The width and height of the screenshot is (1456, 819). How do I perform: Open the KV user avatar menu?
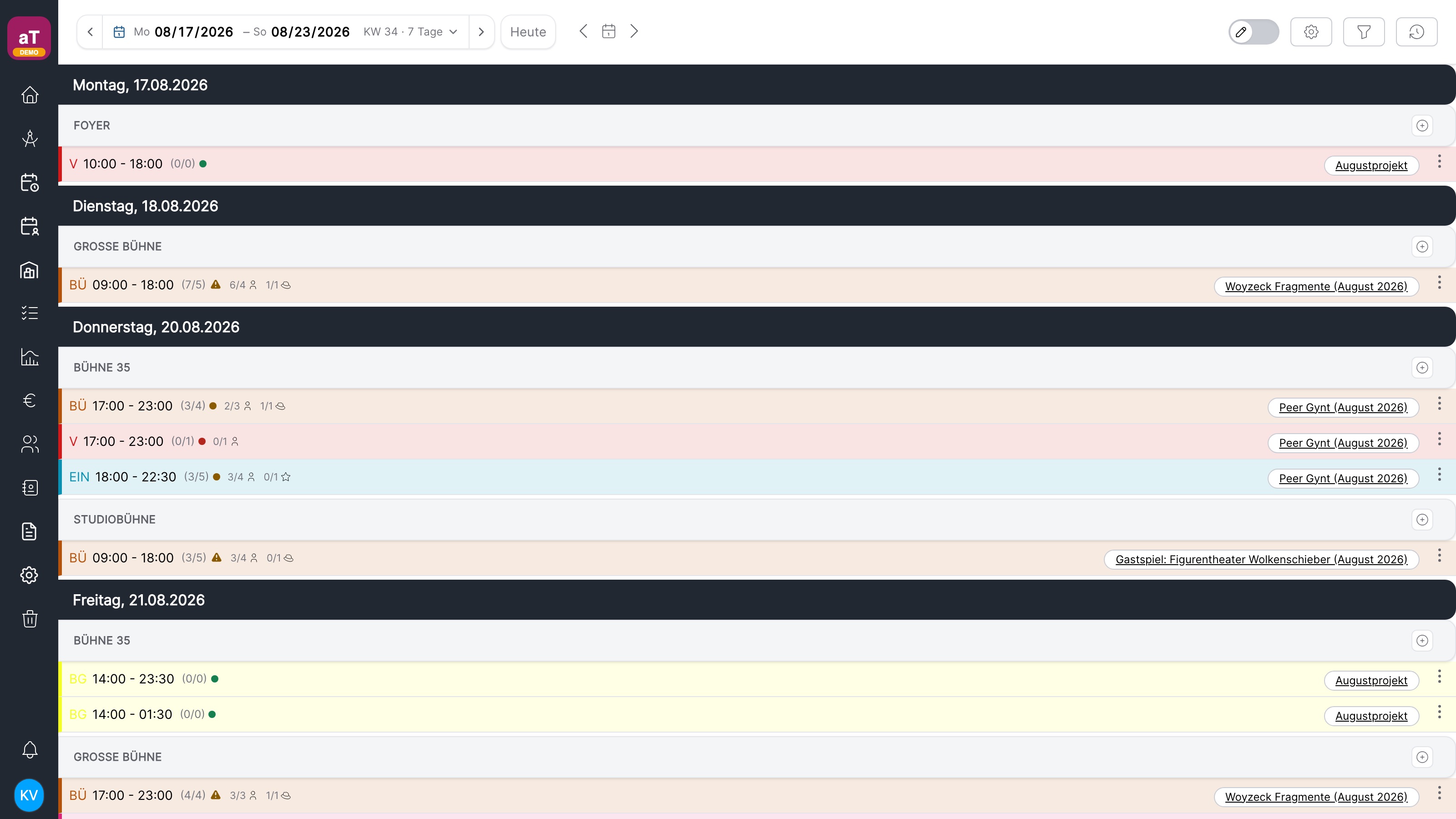pyautogui.click(x=29, y=795)
